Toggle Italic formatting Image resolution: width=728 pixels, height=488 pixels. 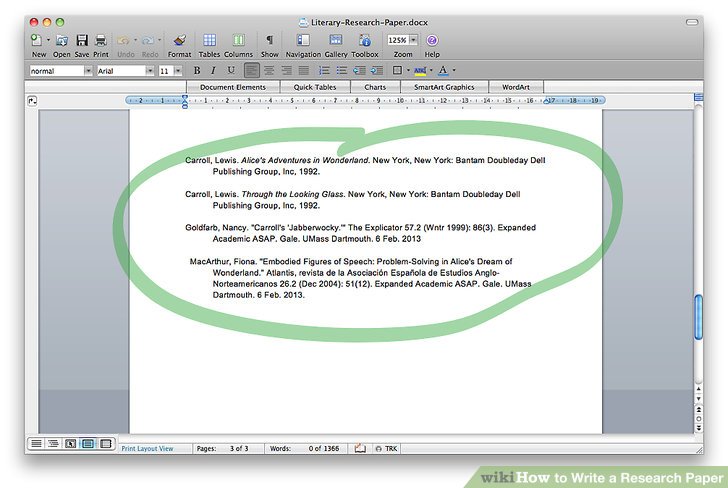coord(214,70)
